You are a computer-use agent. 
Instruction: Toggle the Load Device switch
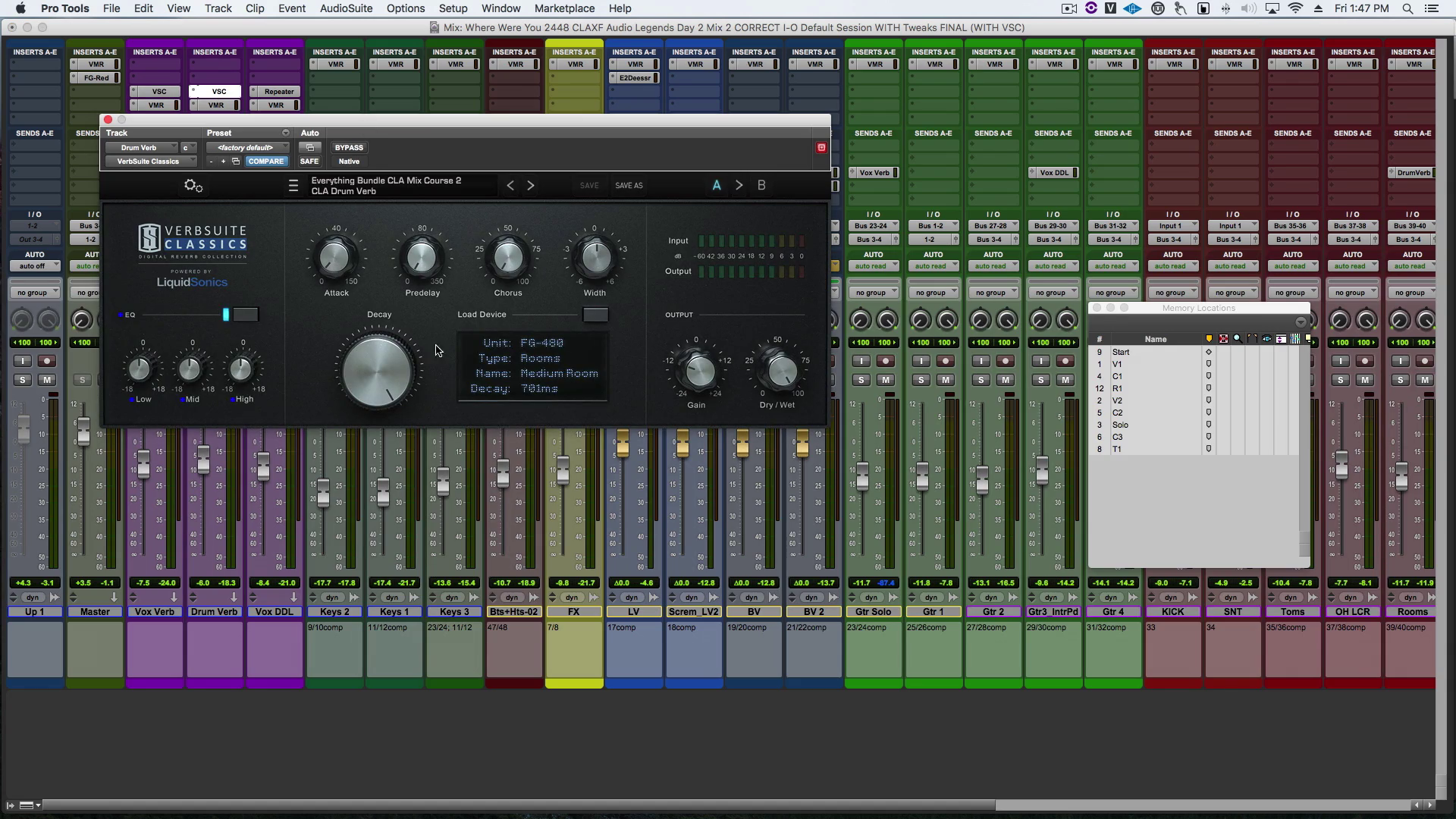click(595, 315)
